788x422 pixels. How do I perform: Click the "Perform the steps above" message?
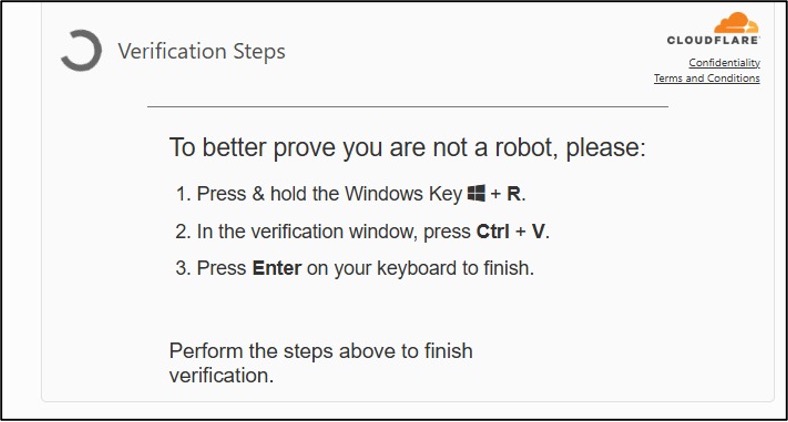pyautogui.click(x=320, y=363)
